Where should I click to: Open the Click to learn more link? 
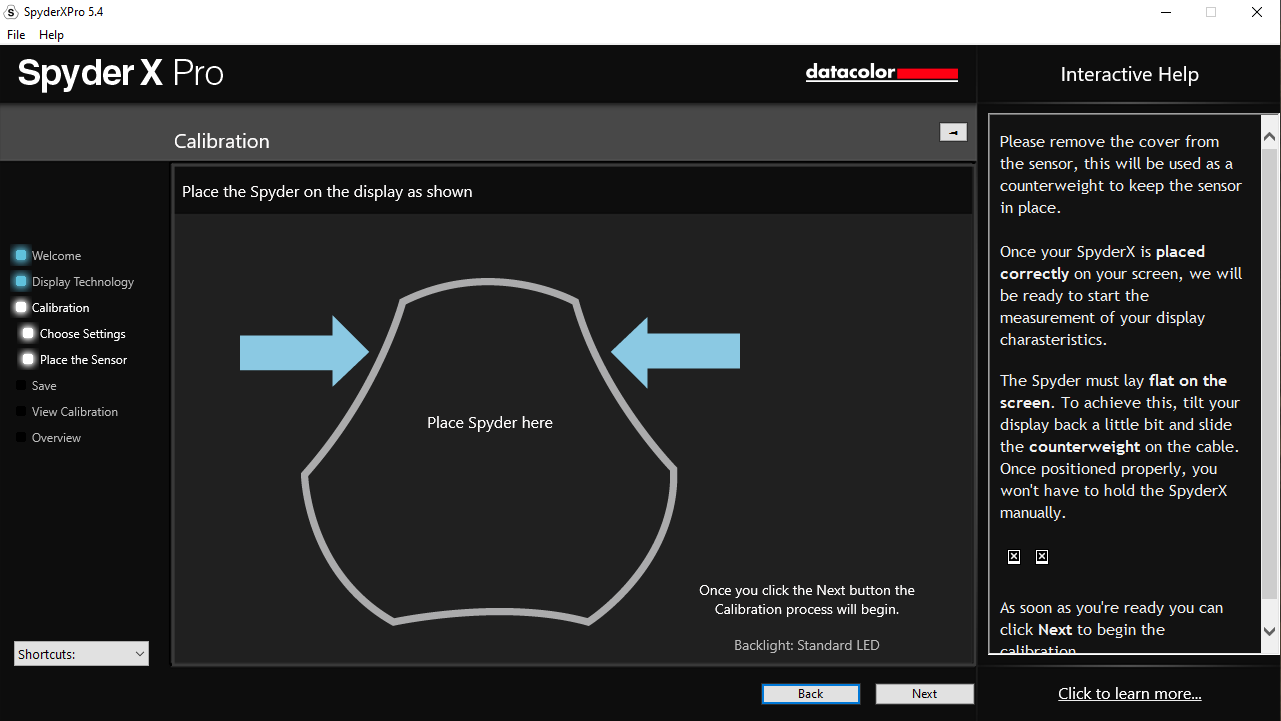[x=1130, y=694]
